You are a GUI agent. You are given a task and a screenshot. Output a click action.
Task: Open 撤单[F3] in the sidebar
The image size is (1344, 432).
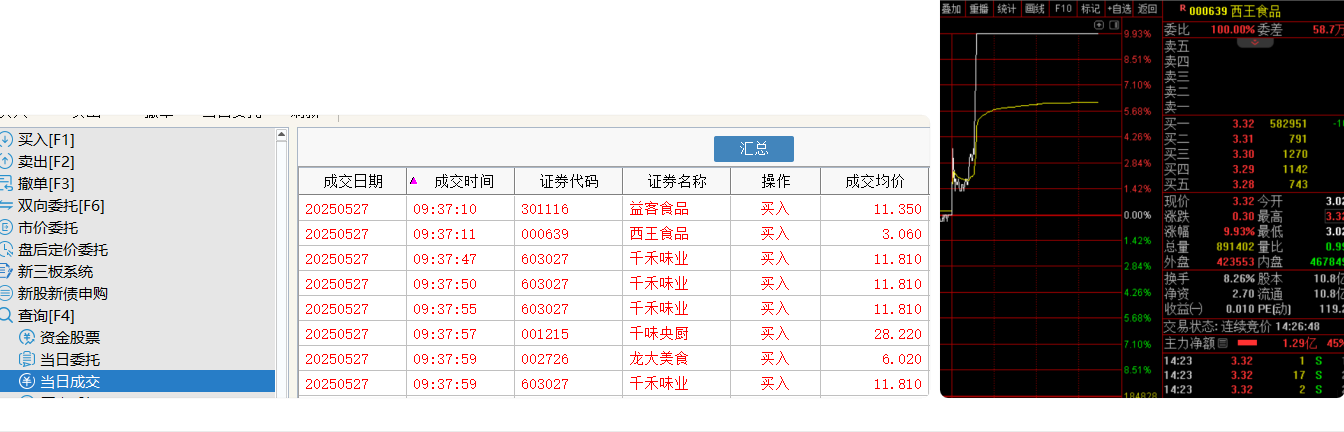[x=46, y=183]
